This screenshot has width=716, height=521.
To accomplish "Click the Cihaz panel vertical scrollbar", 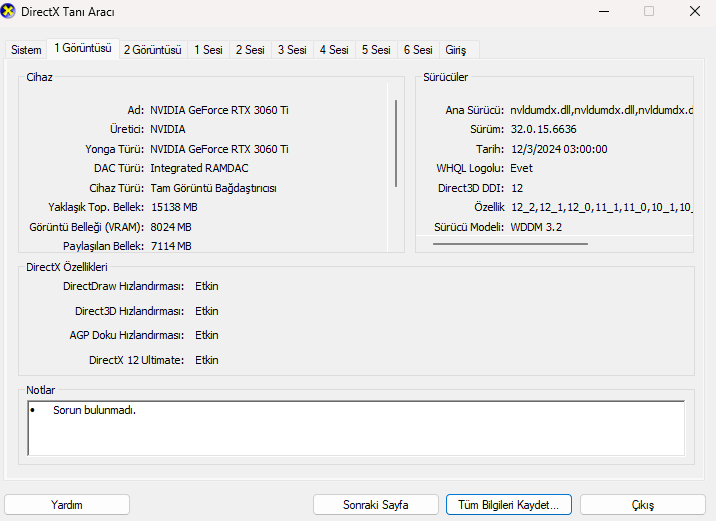I will coord(396,143).
